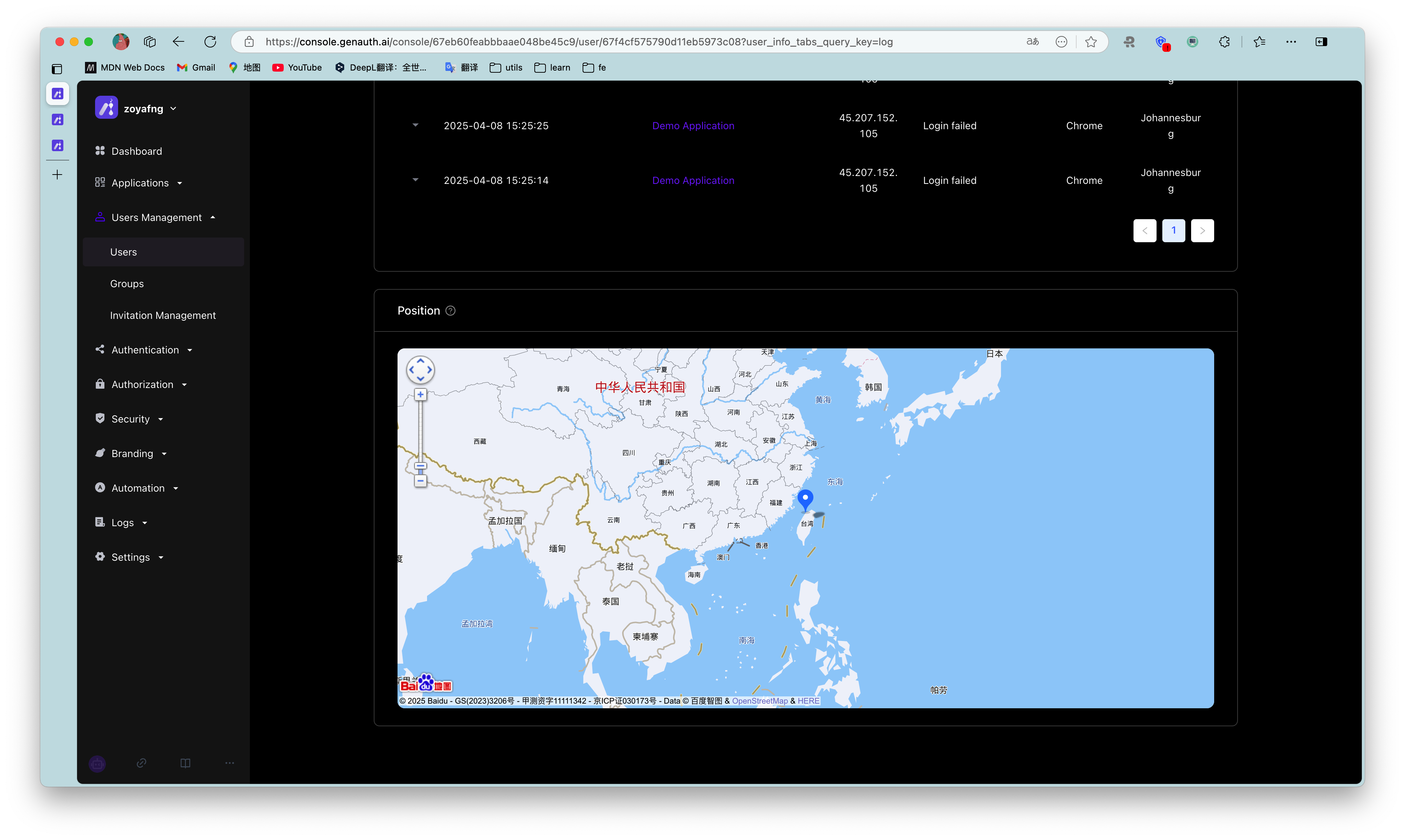Screen dimensions: 1405x840
Task: Click the shield extension icon in toolbar
Action: 1161,42
